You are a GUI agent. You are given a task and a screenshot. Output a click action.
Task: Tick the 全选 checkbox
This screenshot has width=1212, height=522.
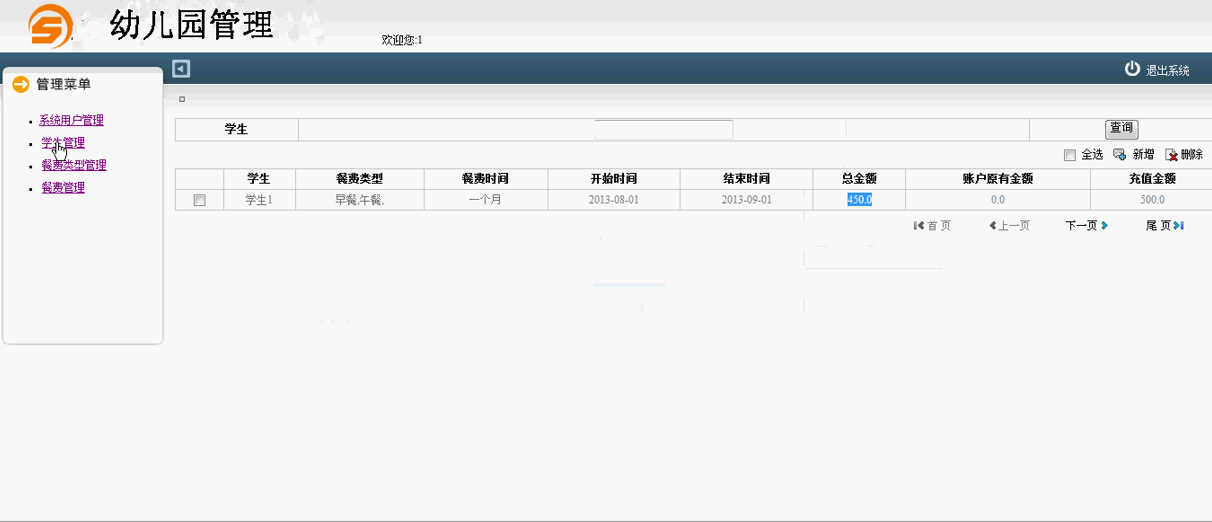[1070, 155]
